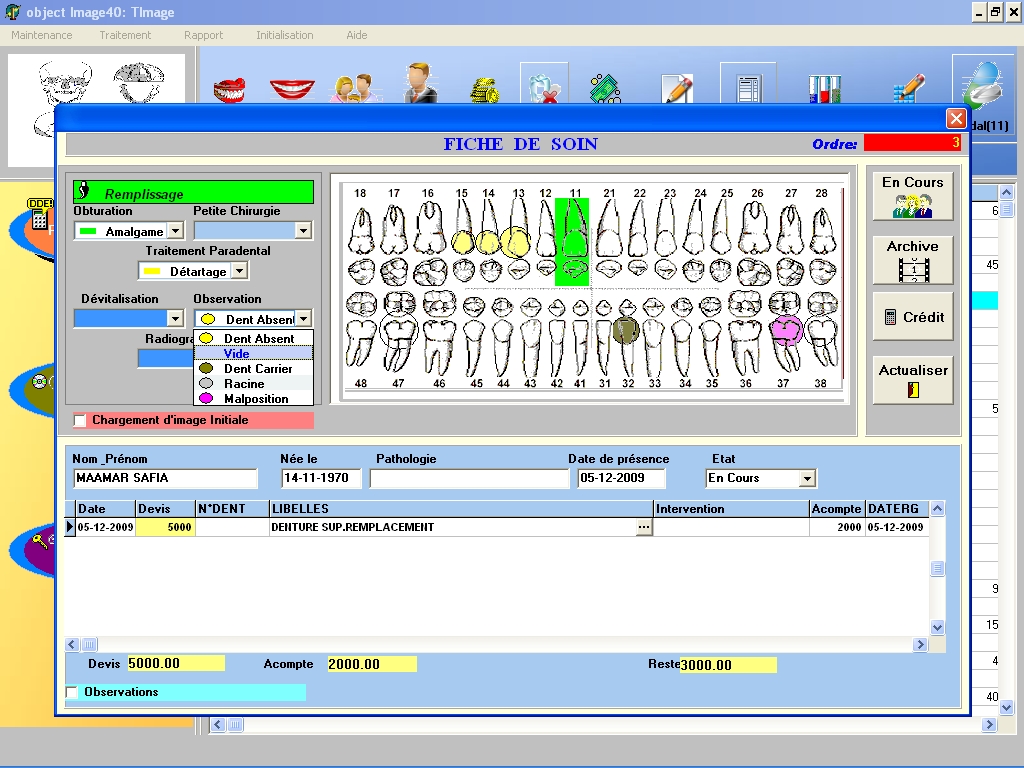Click the Archive button

point(912,260)
